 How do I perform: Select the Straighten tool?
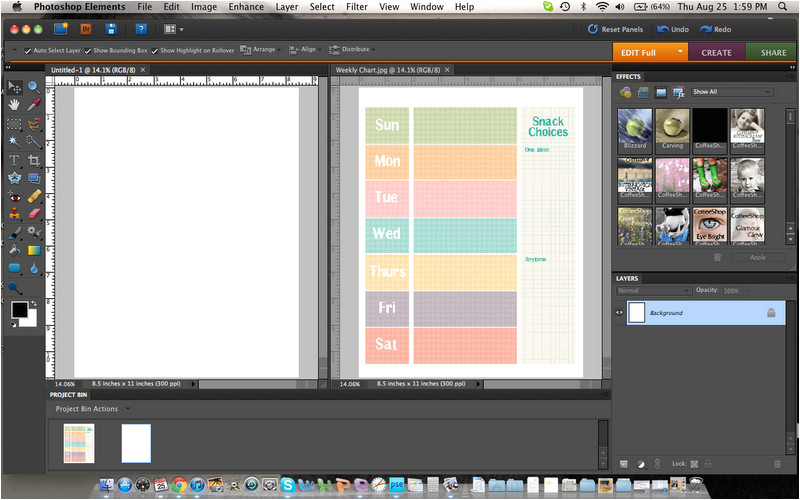tap(34, 178)
